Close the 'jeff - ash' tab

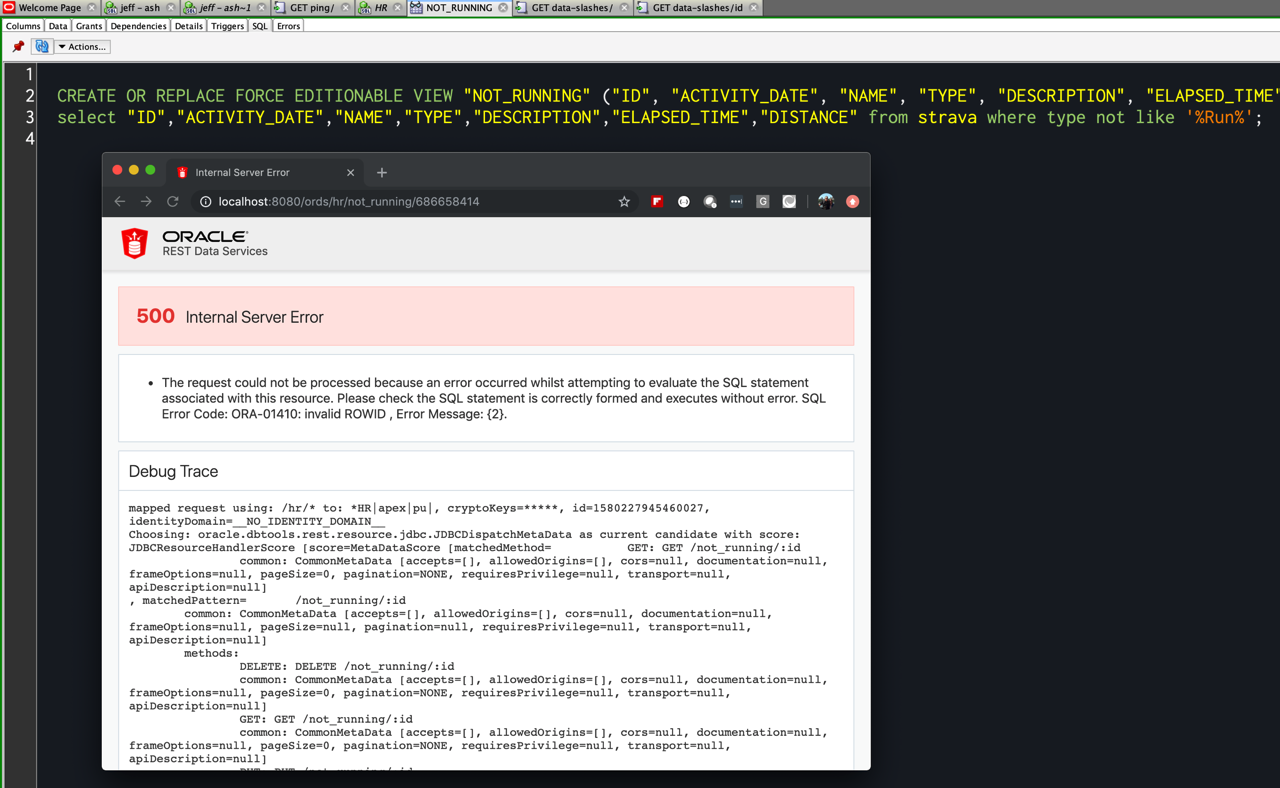tap(170, 8)
